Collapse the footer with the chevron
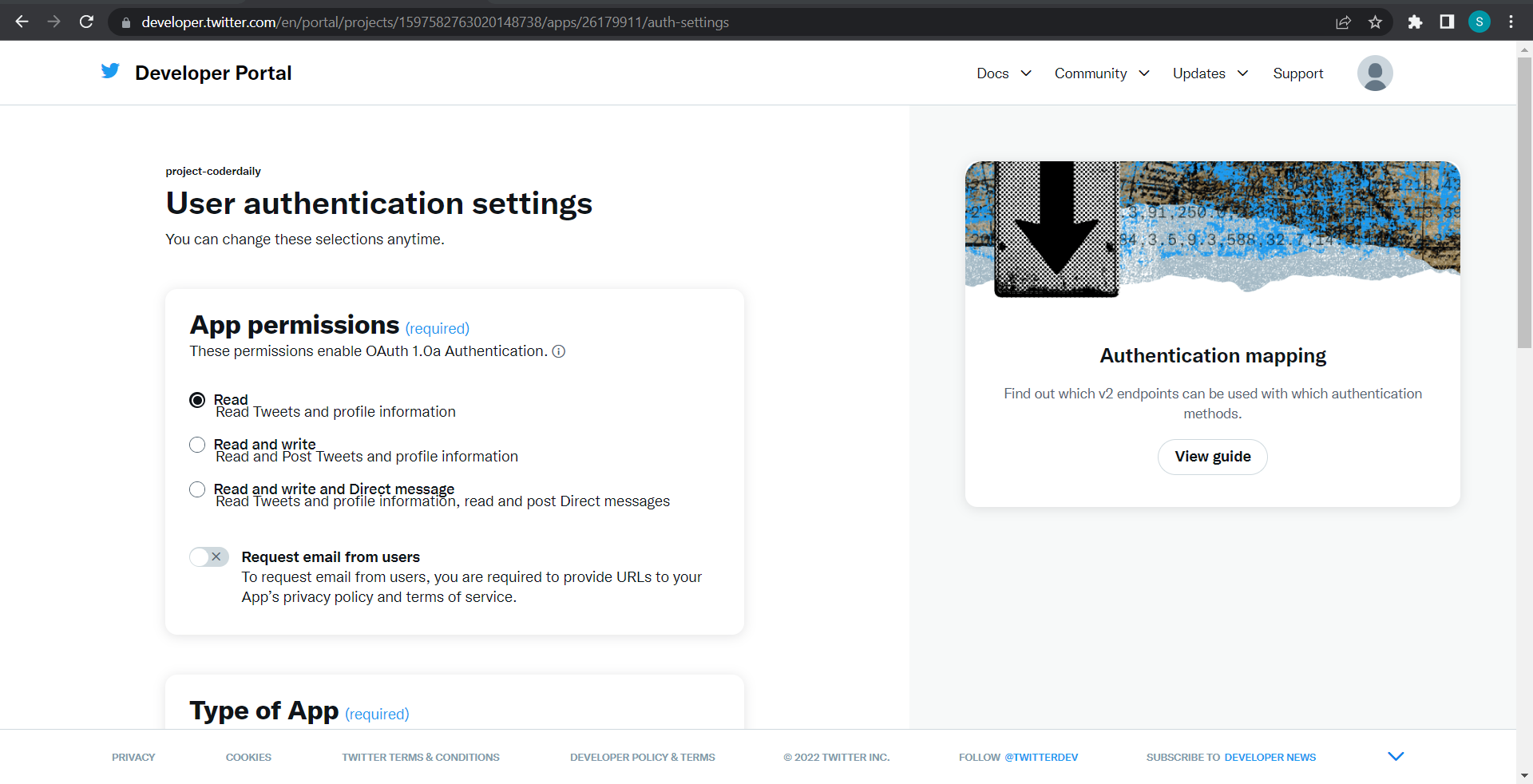1533x784 pixels. (1395, 757)
